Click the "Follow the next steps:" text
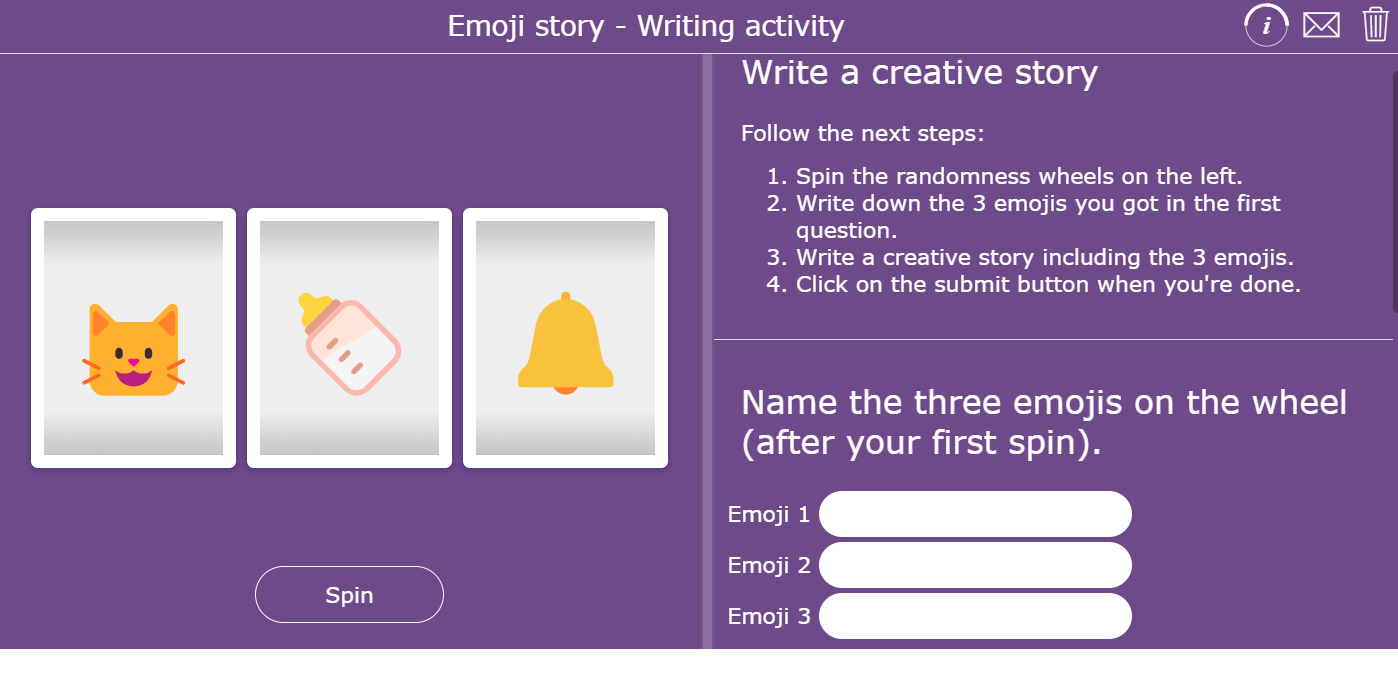 pyautogui.click(x=863, y=134)
